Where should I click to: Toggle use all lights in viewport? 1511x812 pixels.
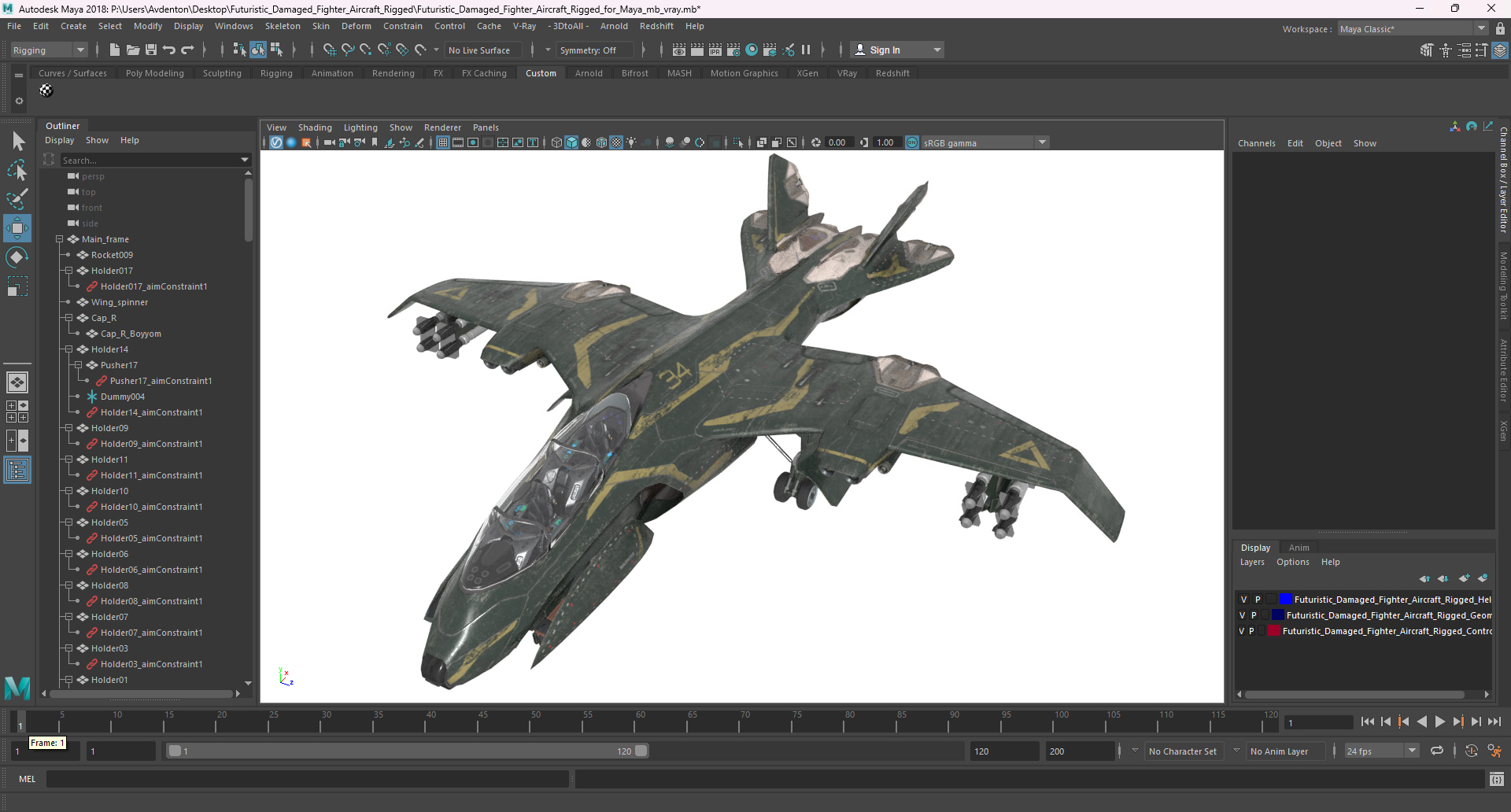pyautogui.click(x=631, y=142)
